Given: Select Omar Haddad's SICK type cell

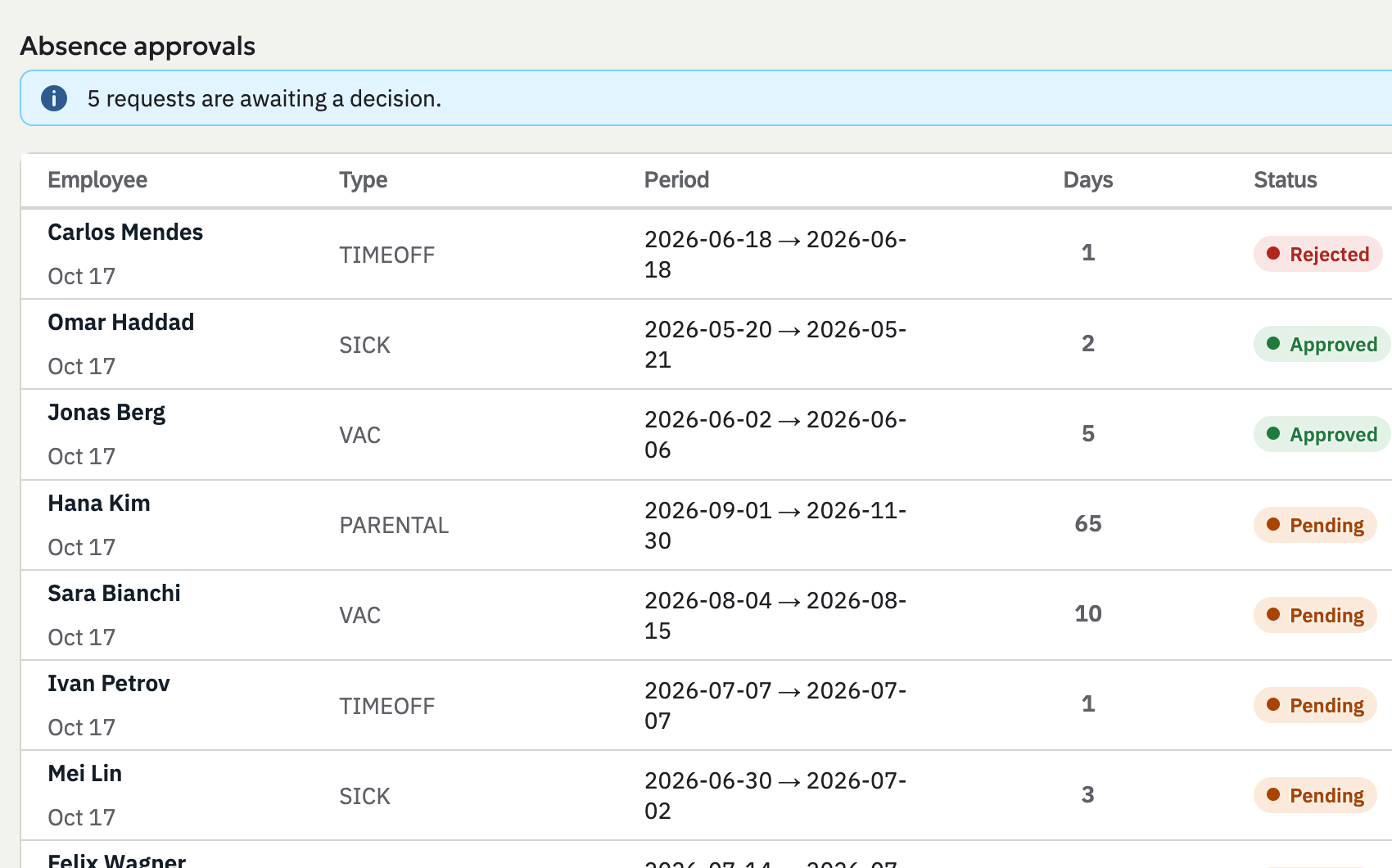Looking at the screenshot, I should 364,346.
